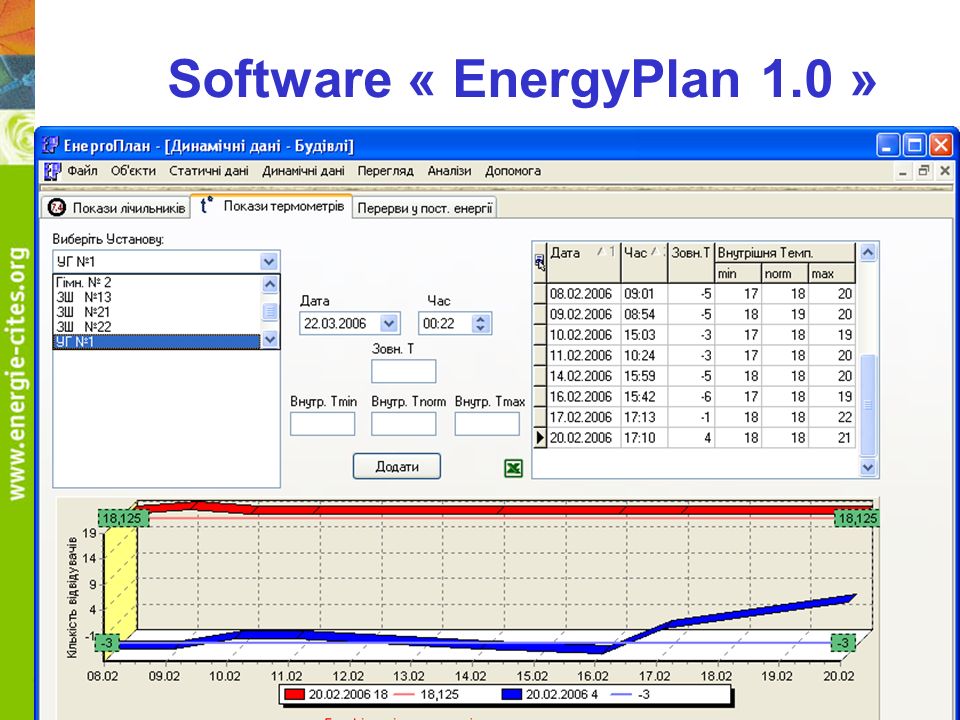
Task: Click the Час down spinner arrow
Action: (481, 328)
